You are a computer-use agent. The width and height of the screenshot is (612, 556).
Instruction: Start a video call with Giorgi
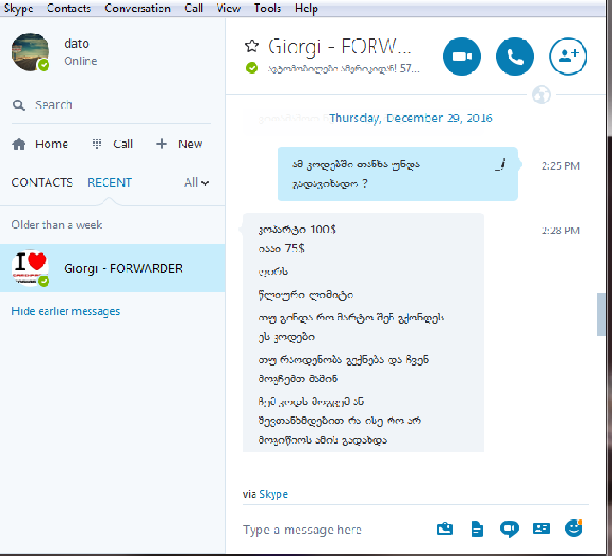462,57
